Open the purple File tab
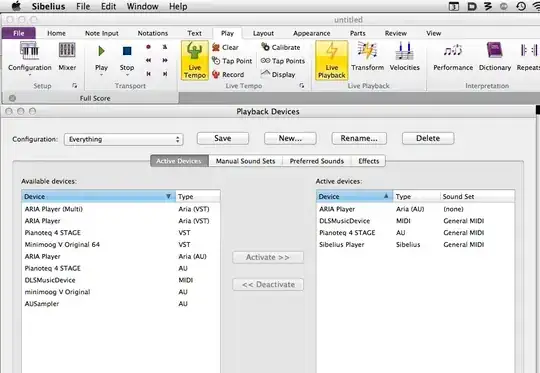 [x=19, y=33]
